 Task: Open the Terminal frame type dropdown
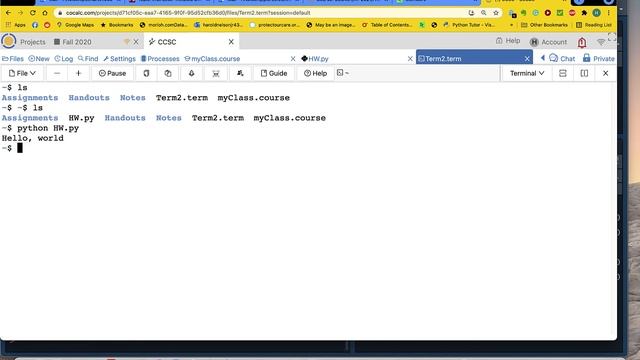point(527,73)
